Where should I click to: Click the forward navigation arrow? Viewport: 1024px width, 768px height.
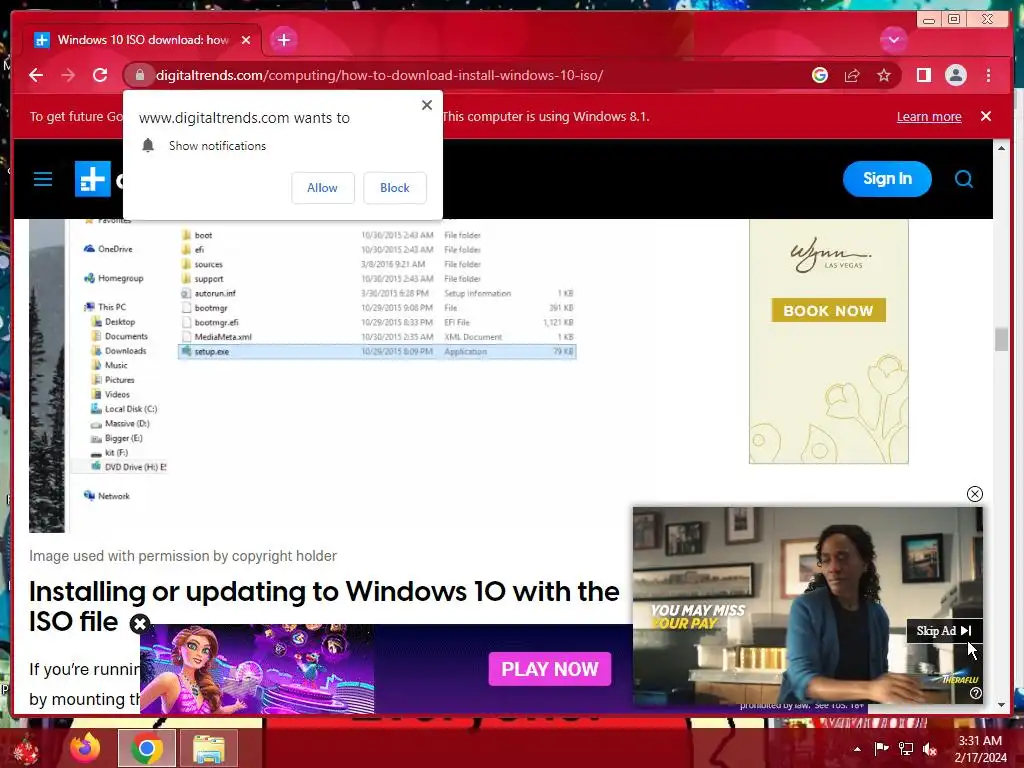tap(68, 75)
